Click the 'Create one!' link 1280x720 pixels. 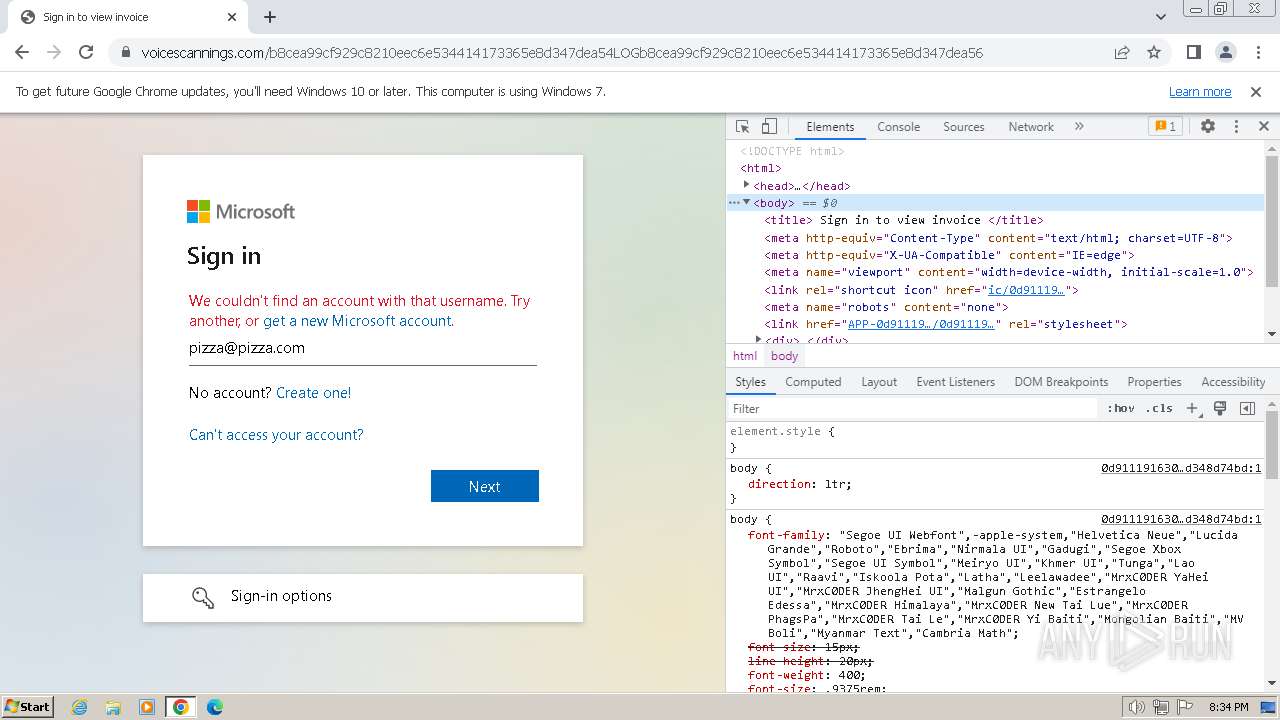coord(314,393)
